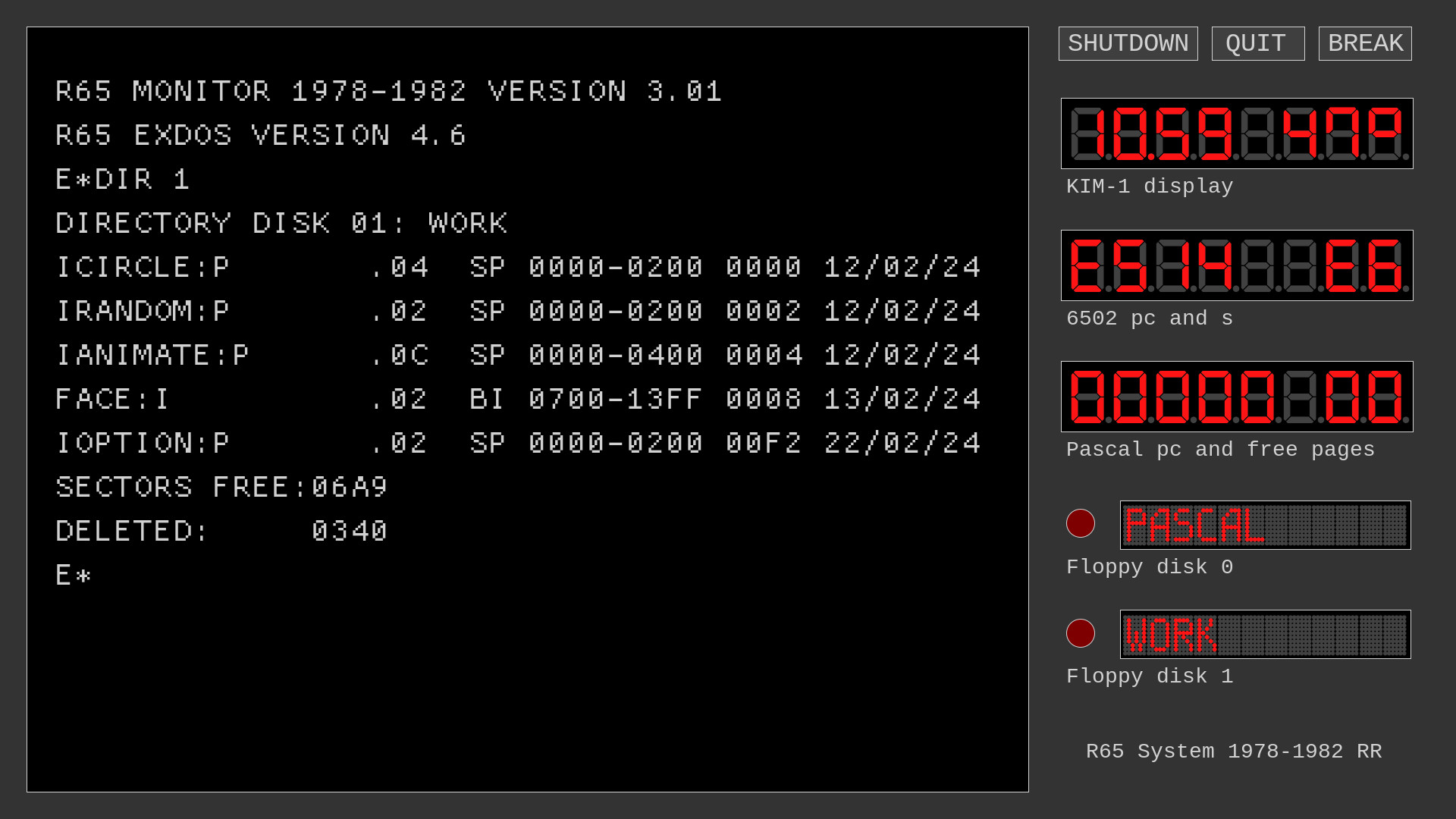Click the KIM-1 seven-segment display
This screenshot has width=1456, height=819.
1237,133
